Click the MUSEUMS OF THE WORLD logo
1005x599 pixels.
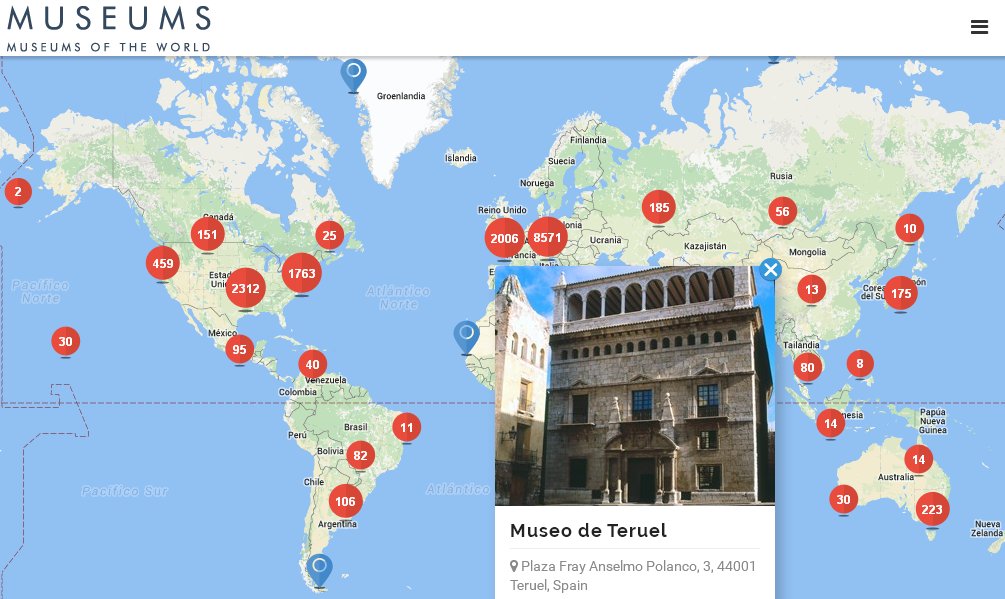[108, 27]
